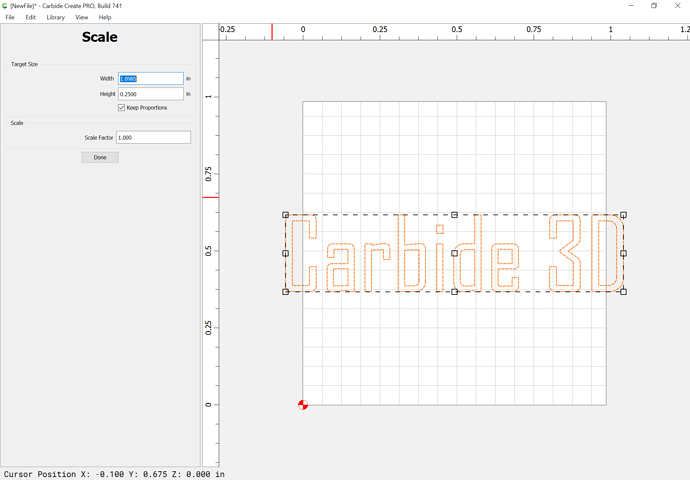Open the Library menu
690x480 pixels.
point(55,17)
